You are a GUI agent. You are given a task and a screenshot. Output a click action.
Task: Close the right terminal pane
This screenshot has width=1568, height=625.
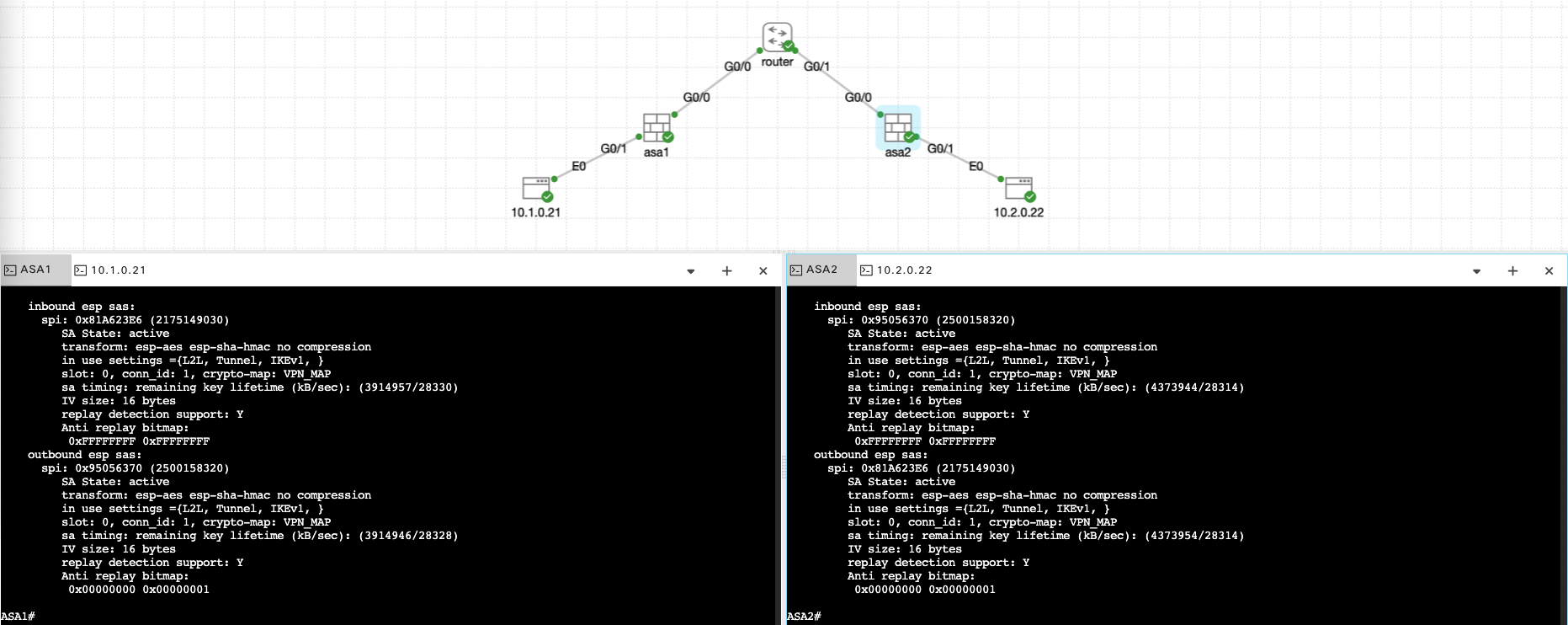(x=1549, y=271)
